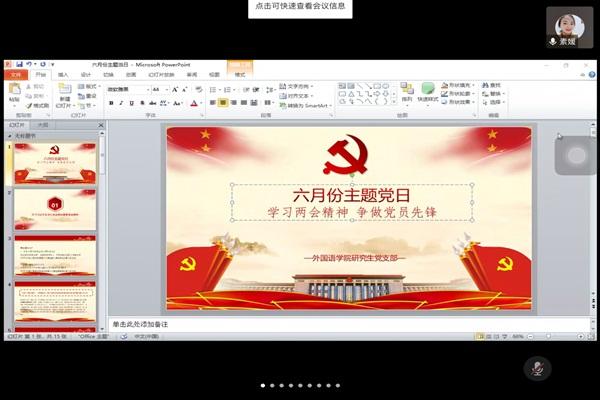Click the Format Painter brush icon
The width and height of the screenshot is (600, 400).
29,105
